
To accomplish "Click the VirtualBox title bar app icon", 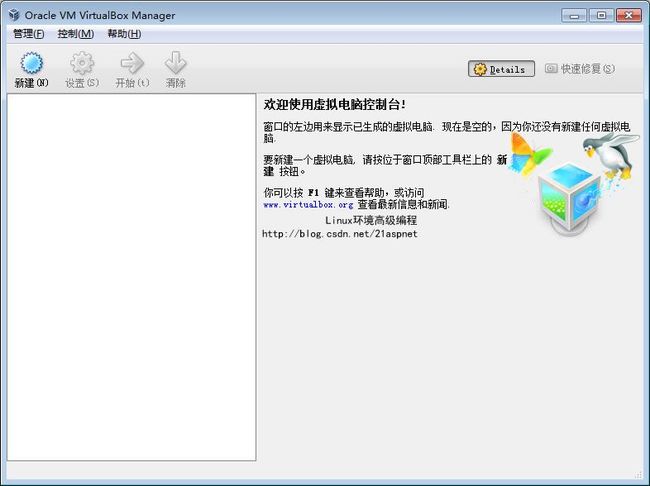I will pos(15,15).
